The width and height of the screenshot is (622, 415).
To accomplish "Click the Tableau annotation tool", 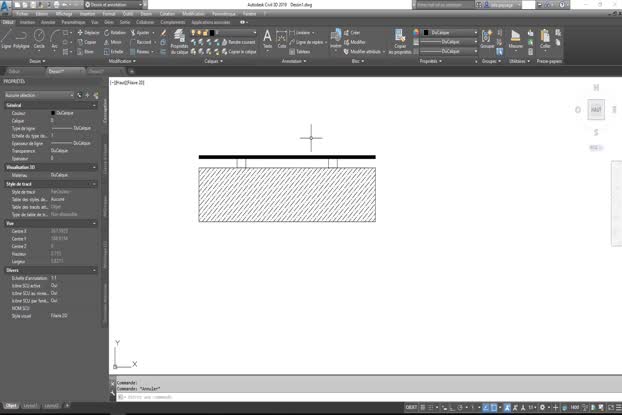I will pyautogui.click(x=299, y=52).
